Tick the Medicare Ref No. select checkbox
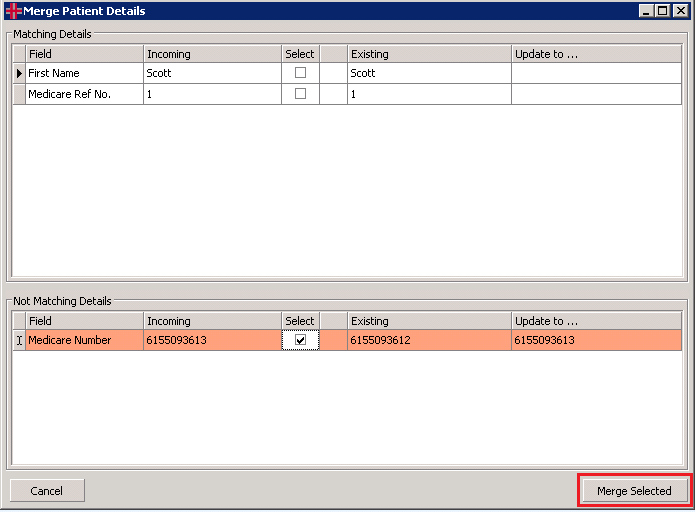 pos(300,94)
